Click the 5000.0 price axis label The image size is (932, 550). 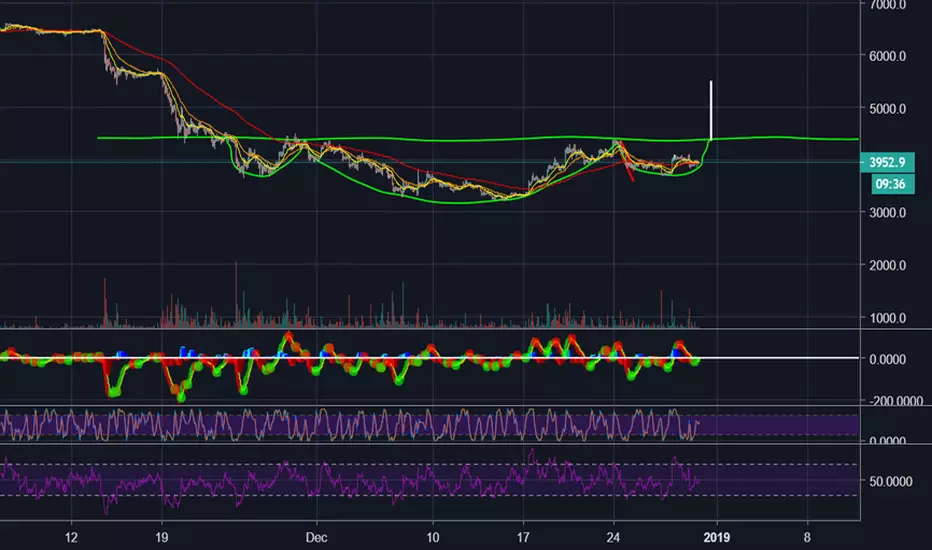pyautogui.click(x=887, y=109)
